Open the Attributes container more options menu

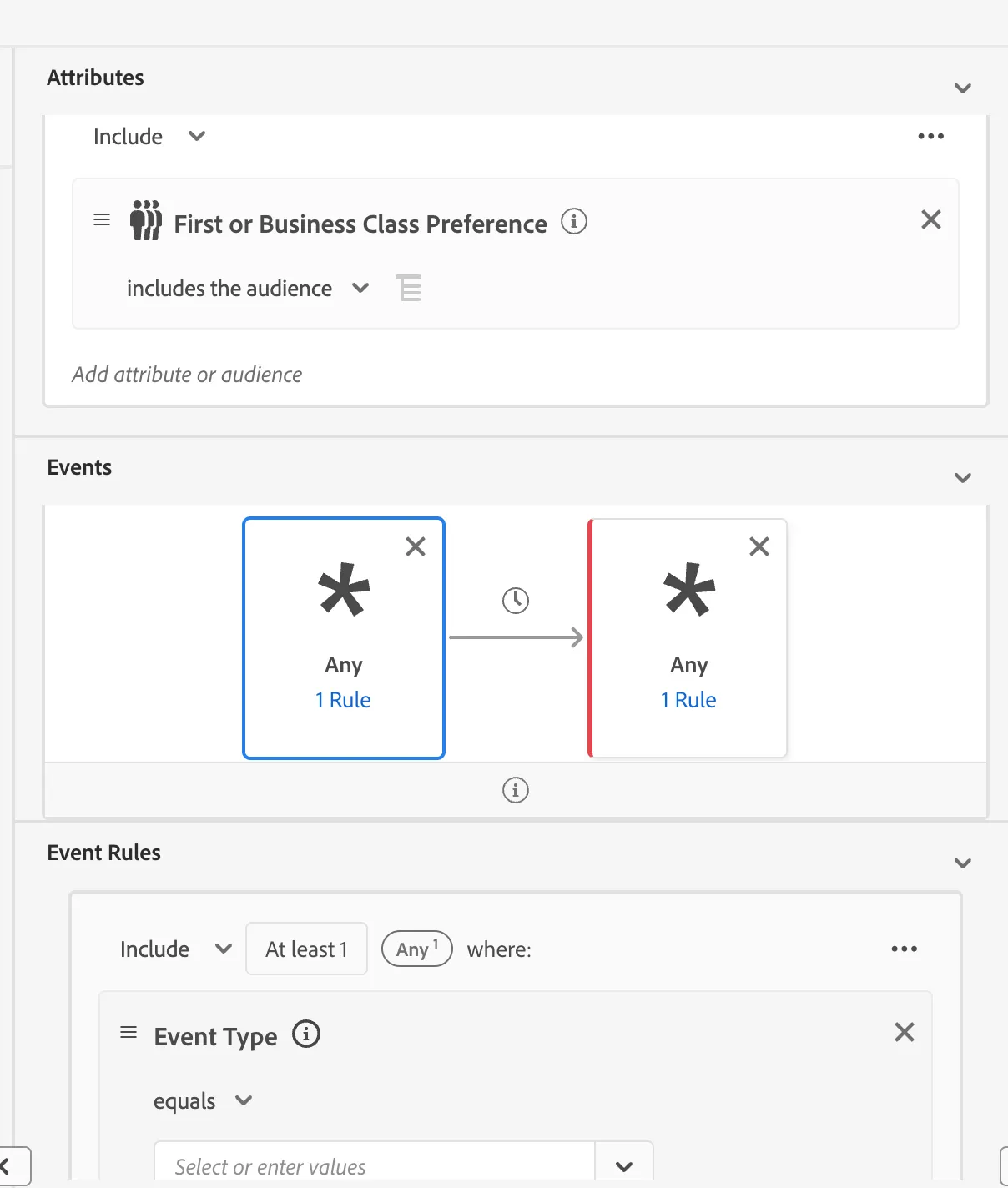[x=930, y=136]
